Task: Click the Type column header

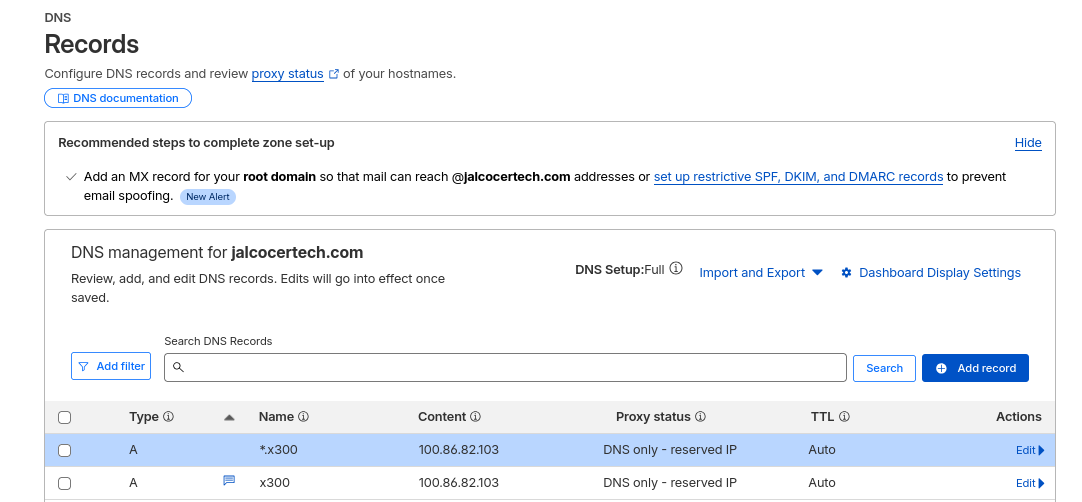Action: click(x=144, y=416)
